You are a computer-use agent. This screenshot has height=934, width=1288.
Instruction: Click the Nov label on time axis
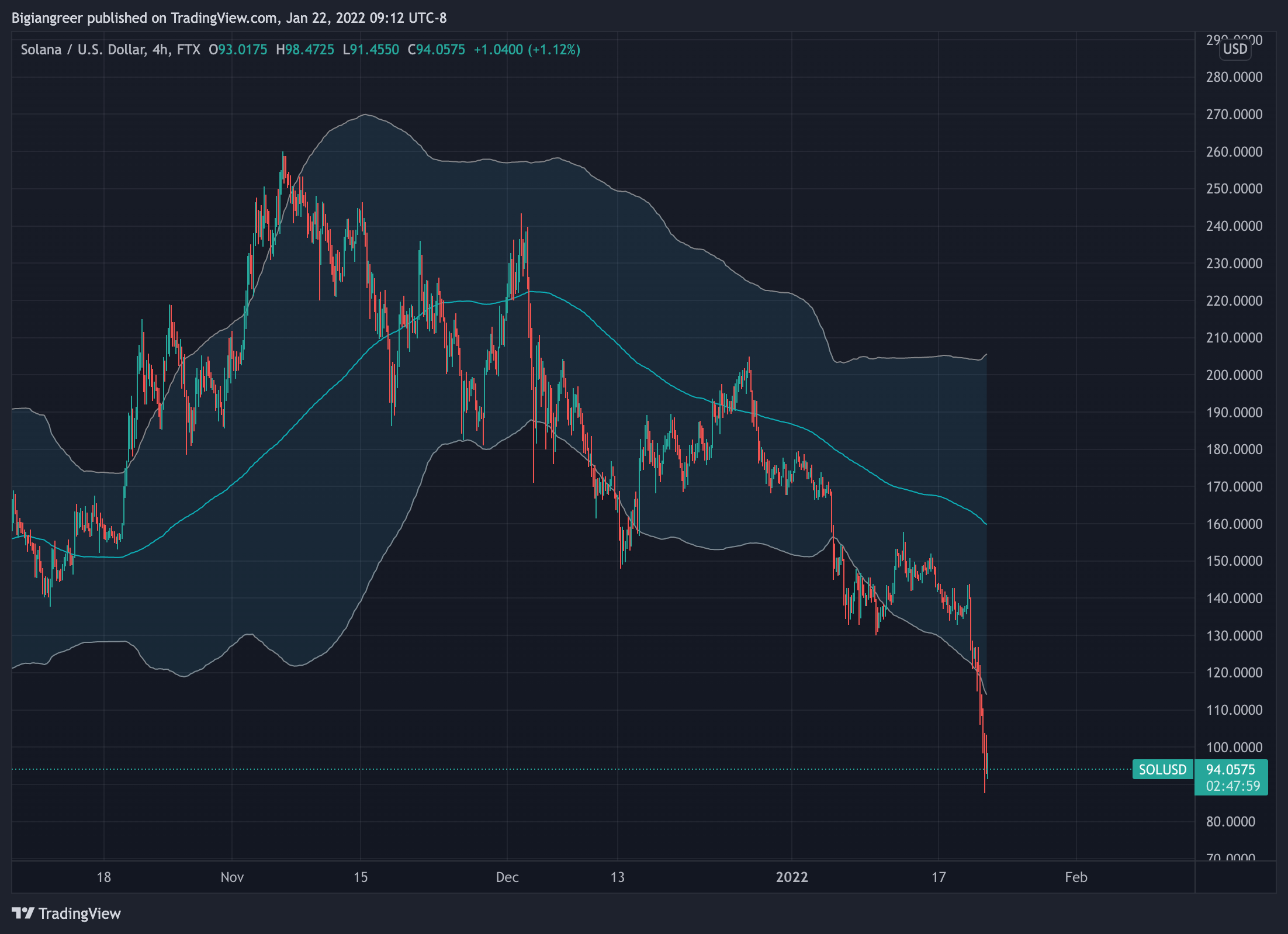[232, 877]
